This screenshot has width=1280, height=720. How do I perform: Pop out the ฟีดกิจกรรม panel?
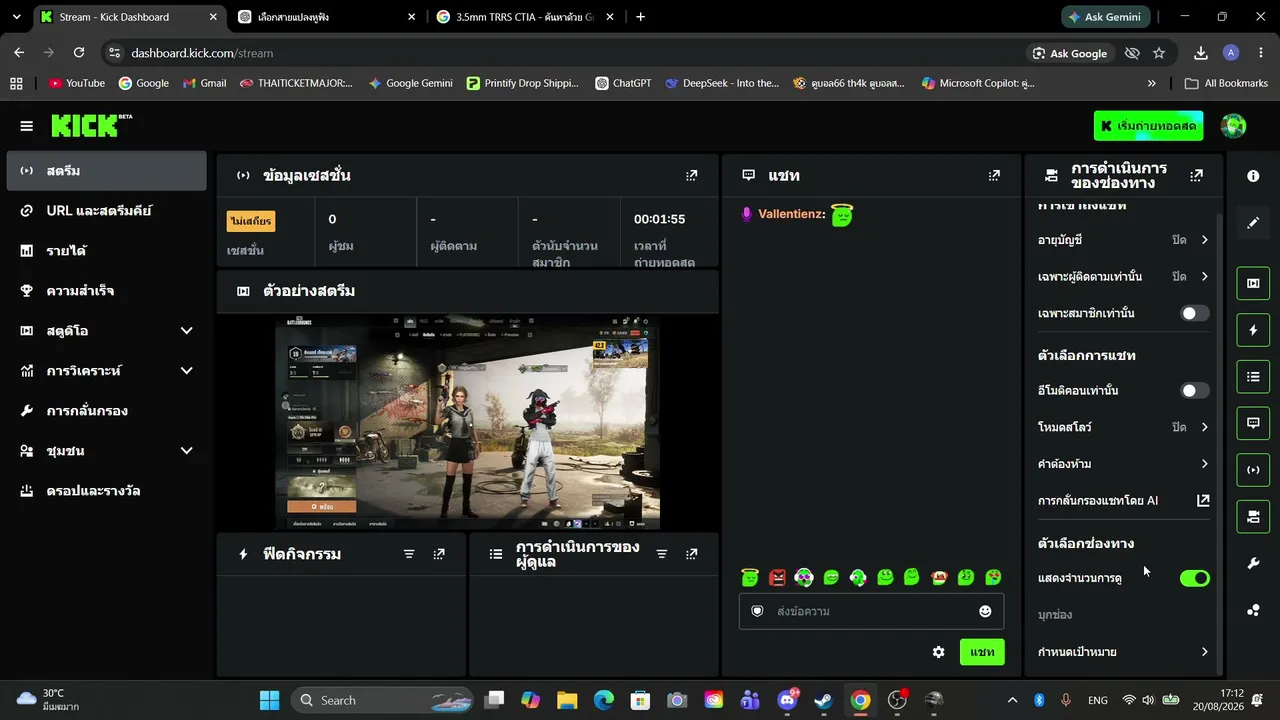click(x=439, y=554)
